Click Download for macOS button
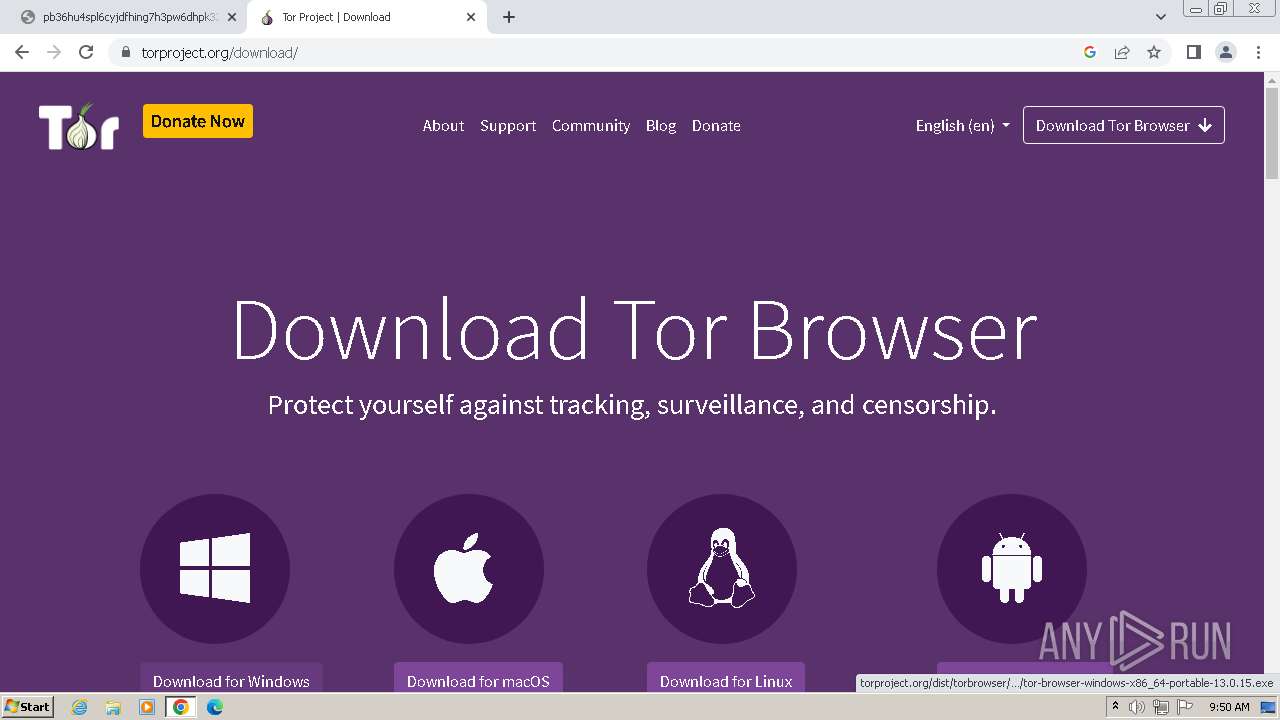Screen dimensions: 1280x720 pos(478,678)
